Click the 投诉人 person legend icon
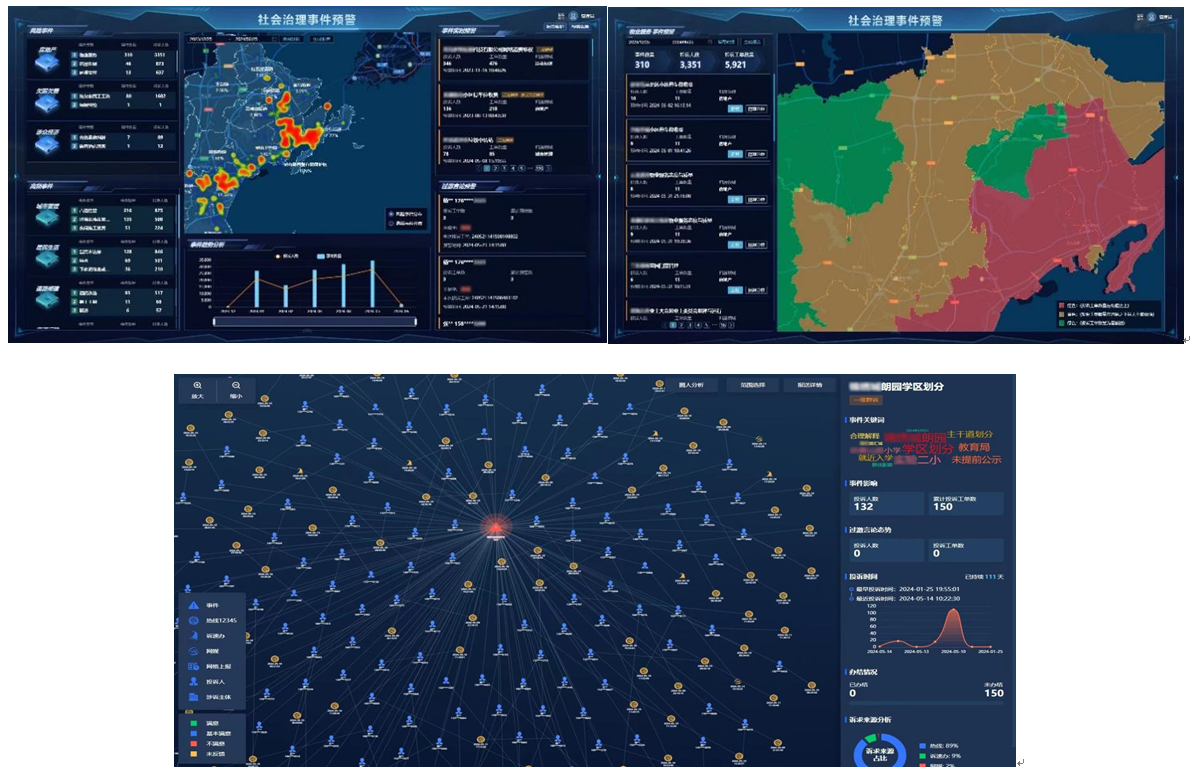The width and height of the screenshot is (1194, 773). [194, 681]
